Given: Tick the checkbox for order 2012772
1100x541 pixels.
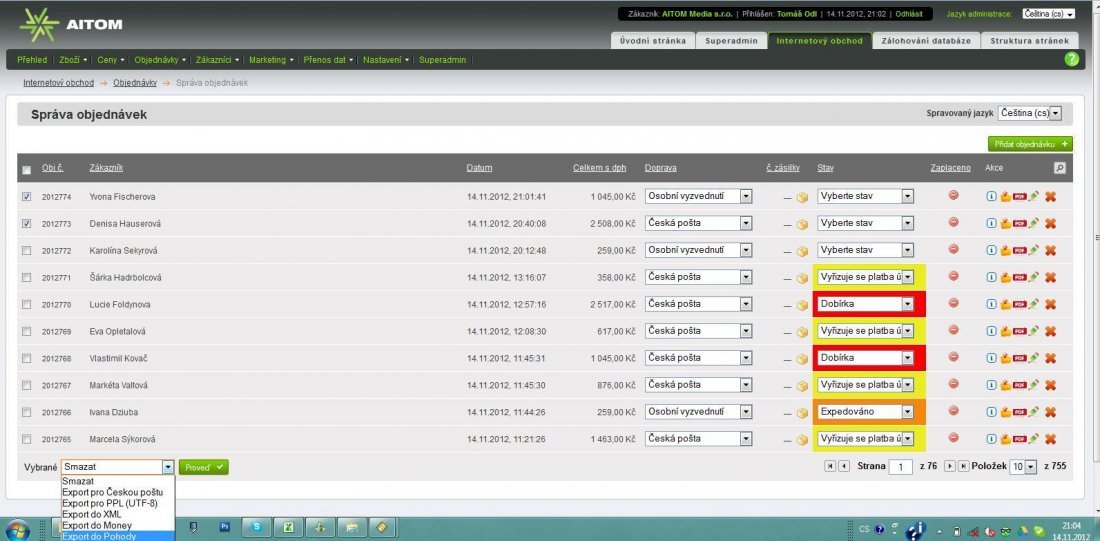Looking at the screenshot, I should tap(26, 251).
